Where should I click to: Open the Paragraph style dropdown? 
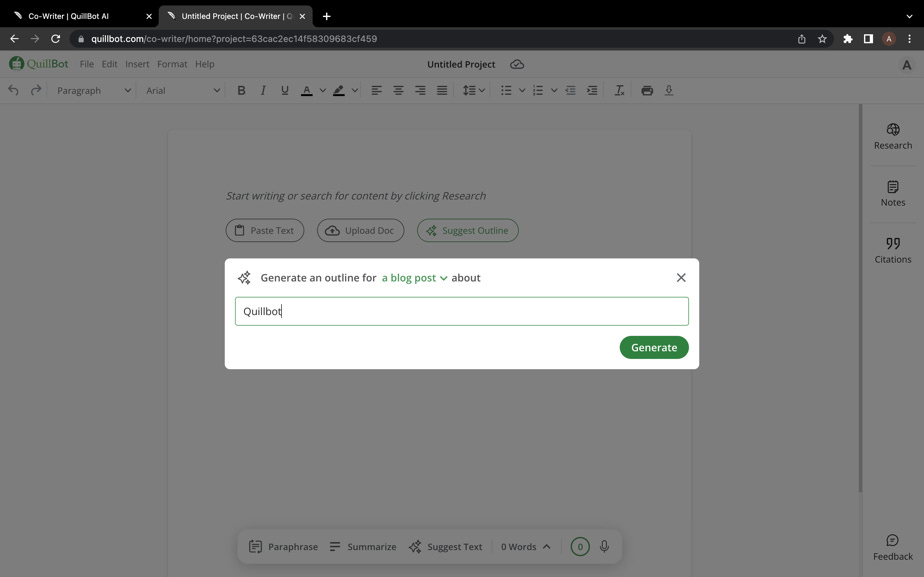(93, 90)
